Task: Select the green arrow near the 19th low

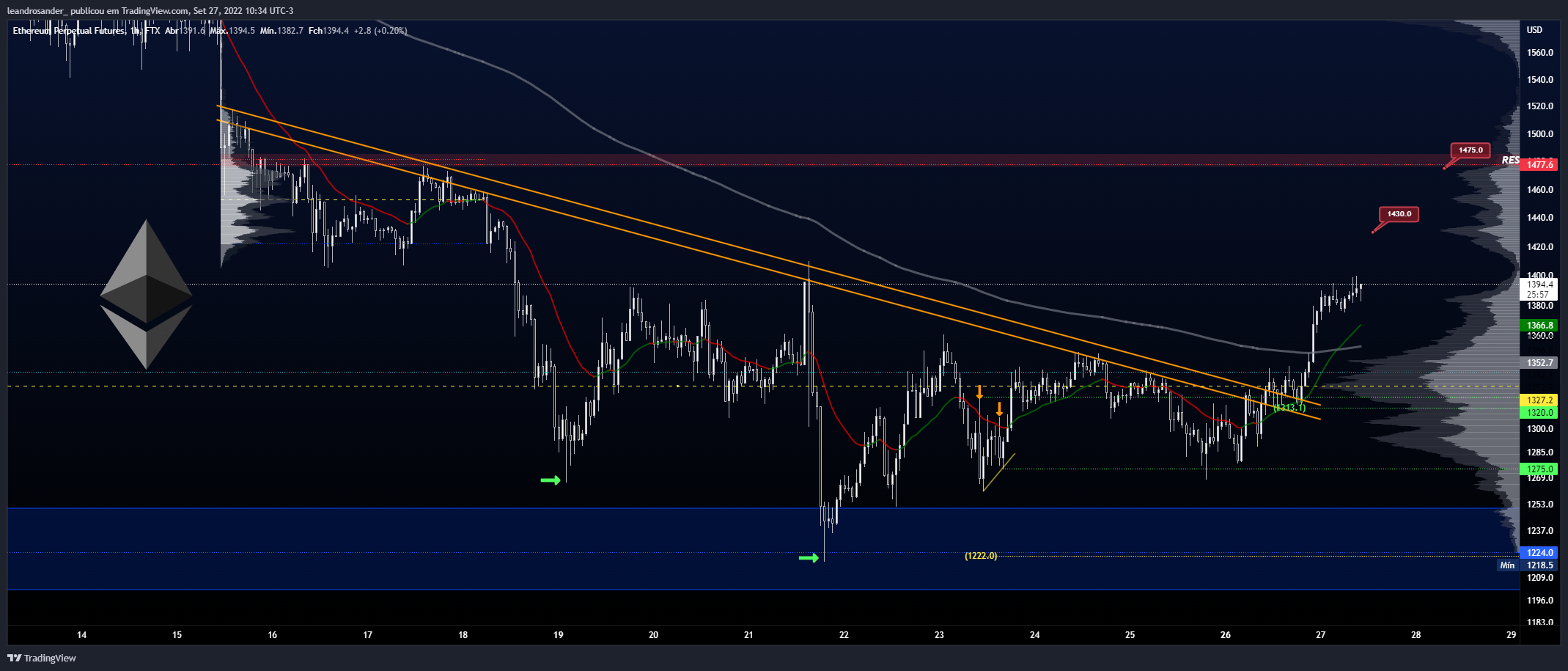Action: [551, 480]
